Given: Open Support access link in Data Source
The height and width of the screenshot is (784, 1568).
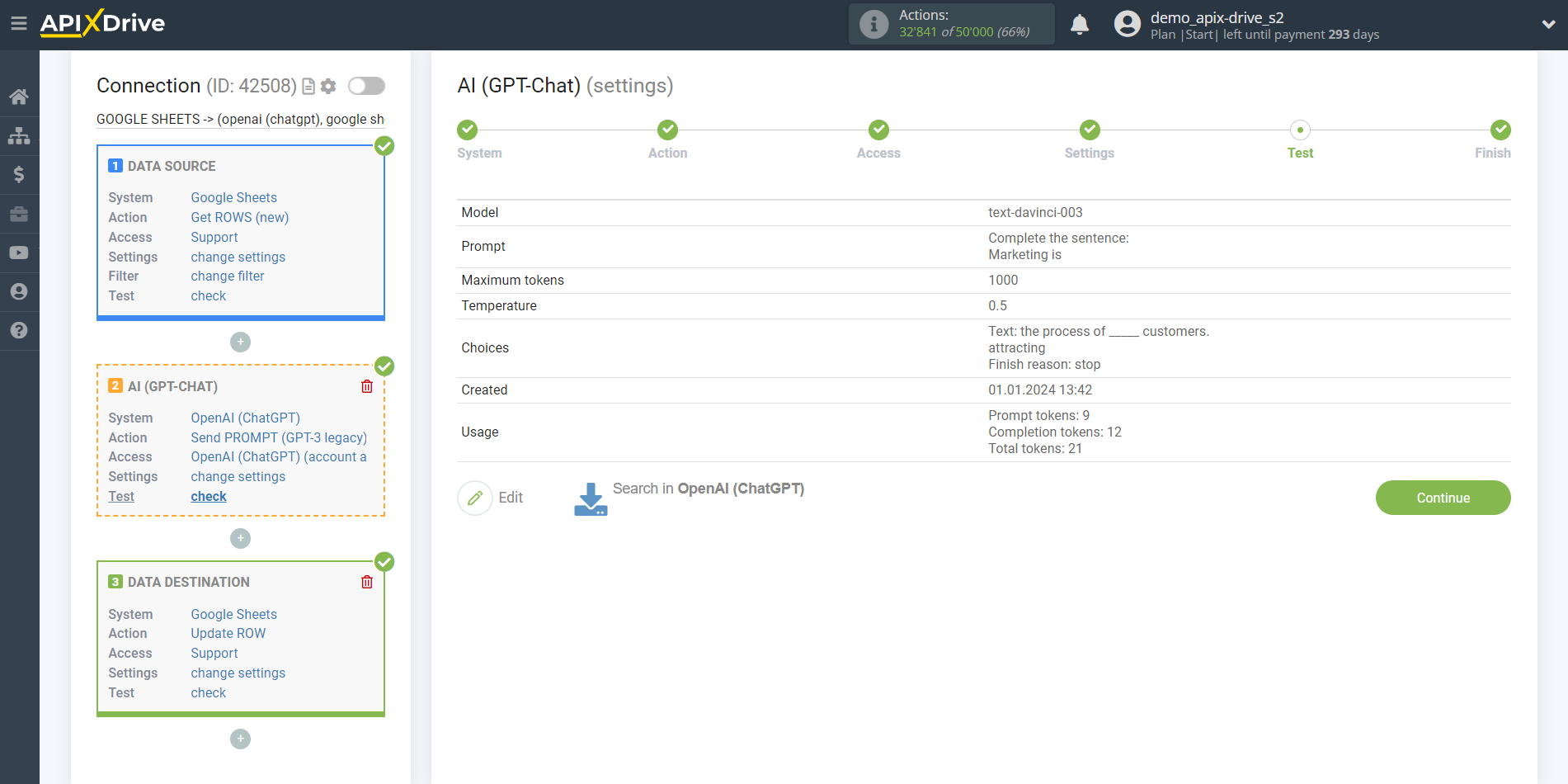Looking at the screenshot, I should coord(214,237).
